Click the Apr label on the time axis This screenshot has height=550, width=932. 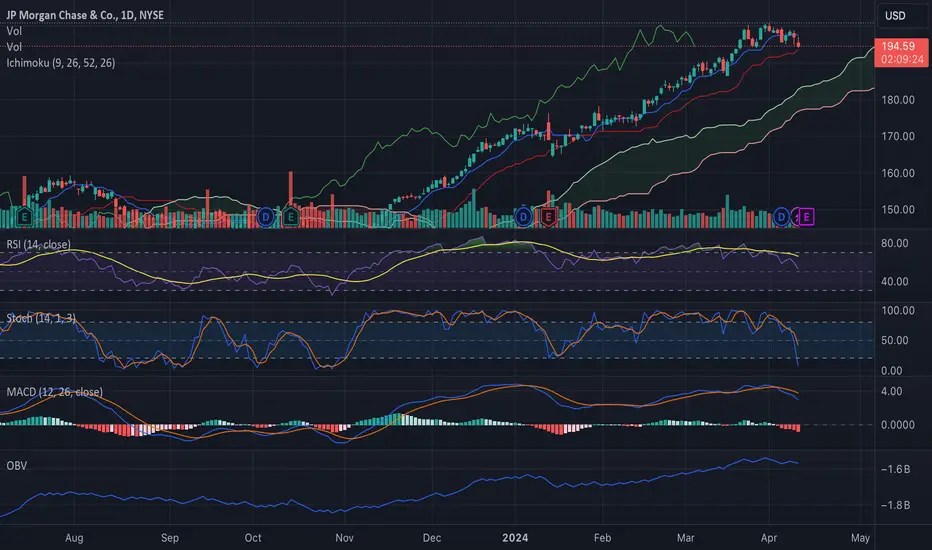[769, 538]
